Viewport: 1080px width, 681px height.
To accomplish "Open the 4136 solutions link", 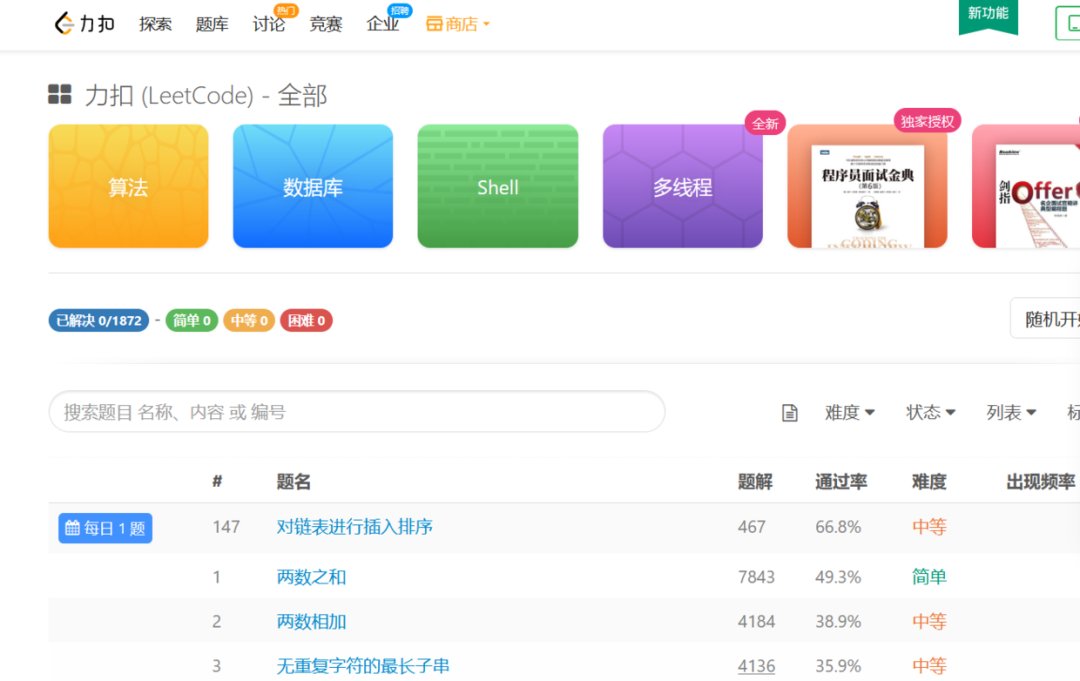I will [756, 666].
